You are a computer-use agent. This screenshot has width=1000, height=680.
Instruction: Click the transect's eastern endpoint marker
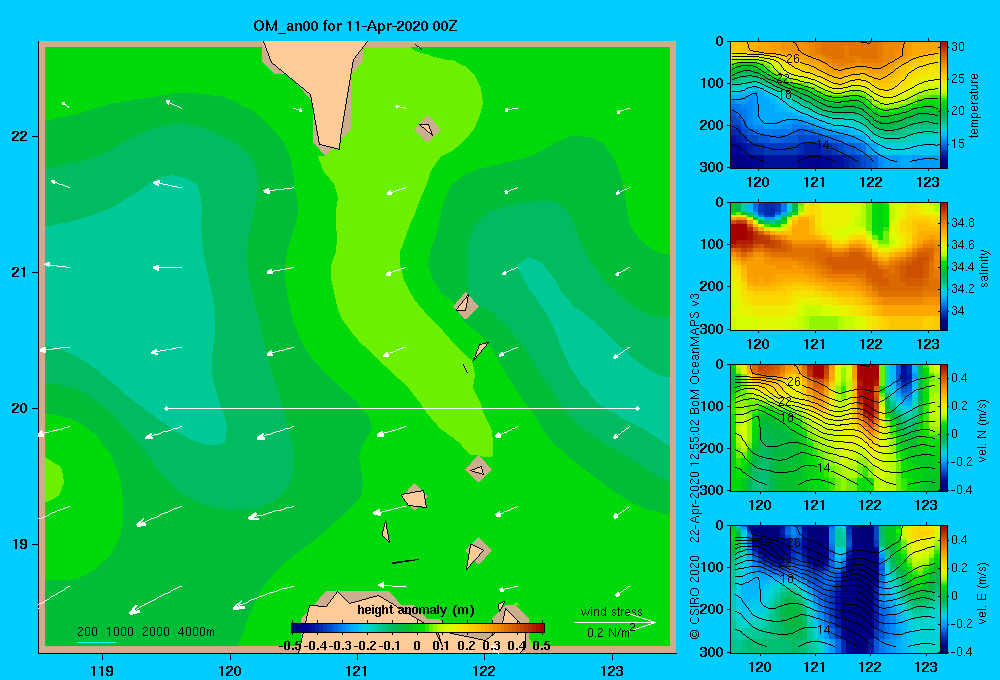pos(638,408)
